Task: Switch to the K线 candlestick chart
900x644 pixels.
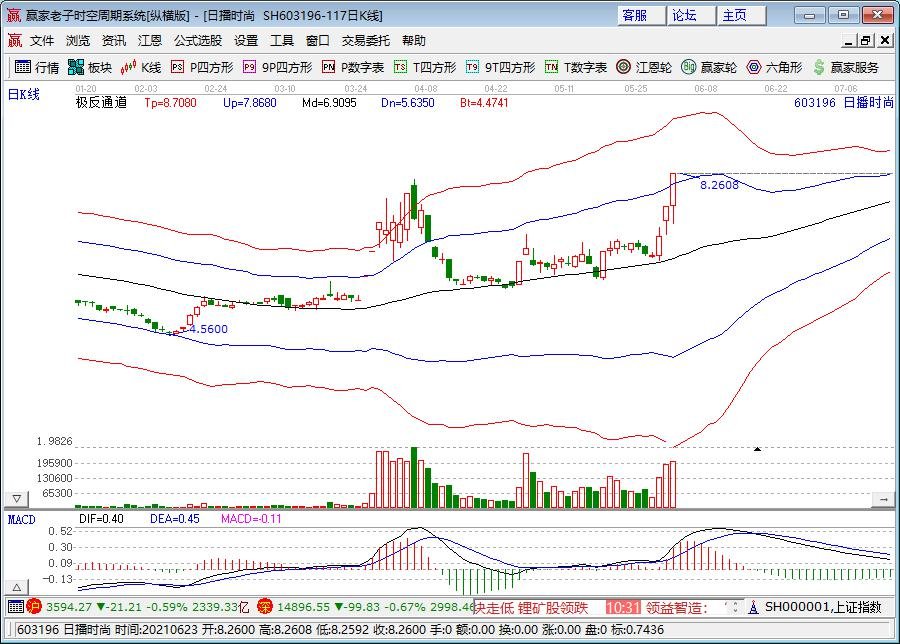Action: pyautogui.click(x=141, y=67)
